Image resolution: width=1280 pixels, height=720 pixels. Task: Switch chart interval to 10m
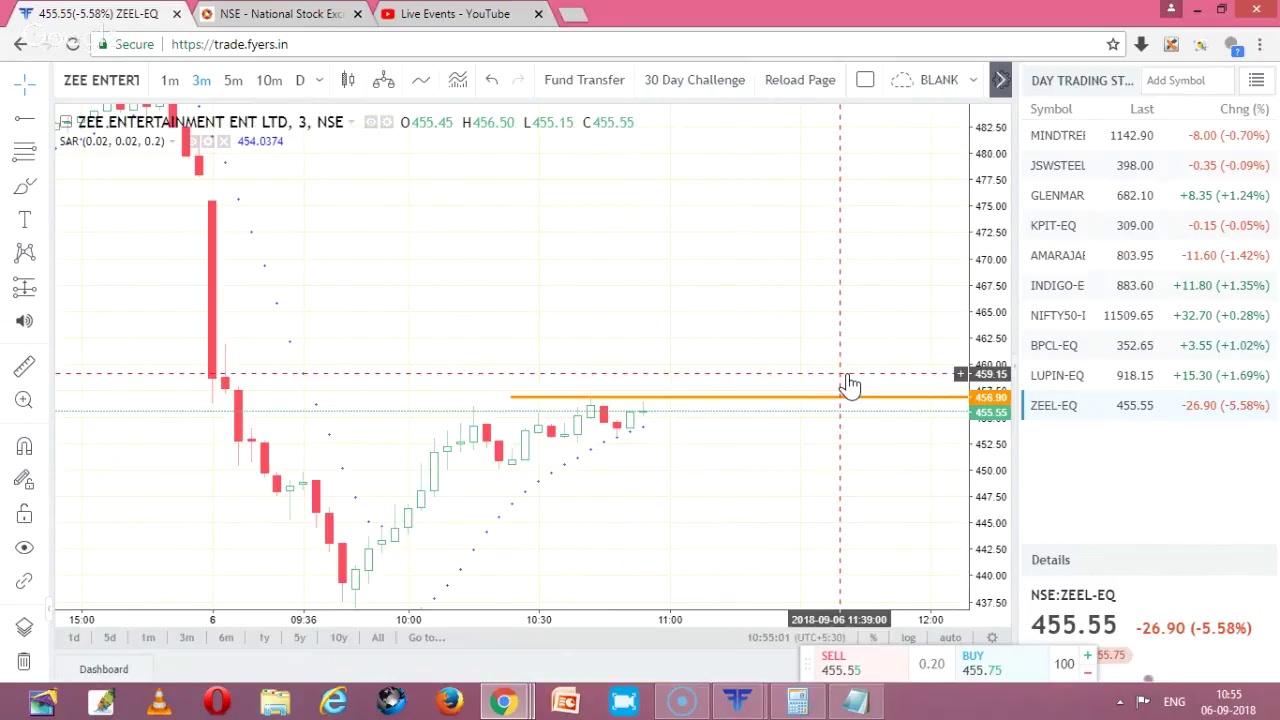click(269, 80)
